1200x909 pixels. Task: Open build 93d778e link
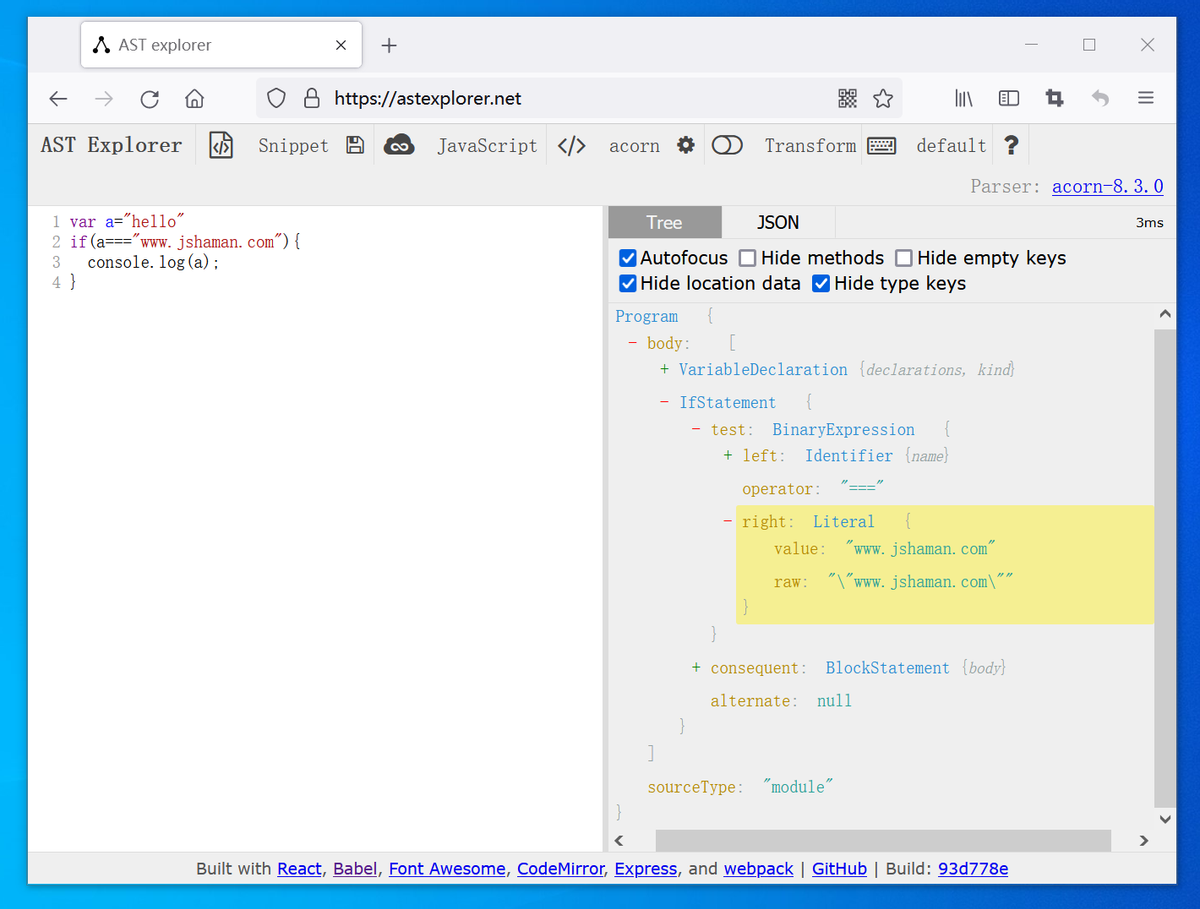pyautogui.click(x=973, y=869)
